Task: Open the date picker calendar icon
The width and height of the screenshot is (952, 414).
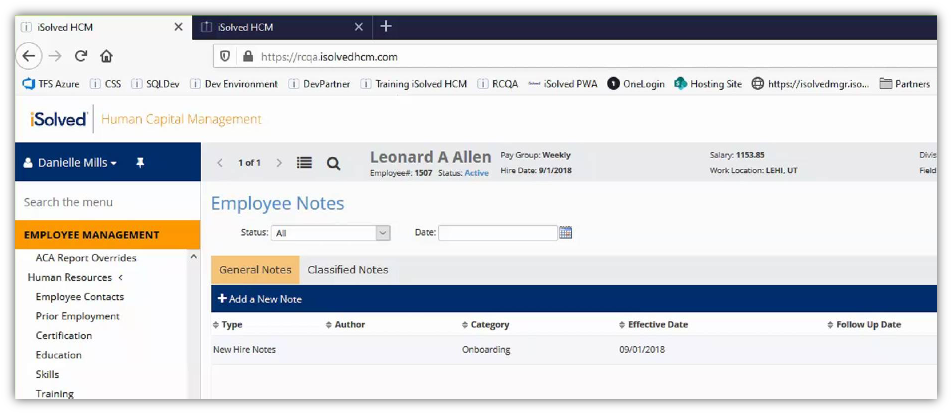Action: click(x=566, y=232)
